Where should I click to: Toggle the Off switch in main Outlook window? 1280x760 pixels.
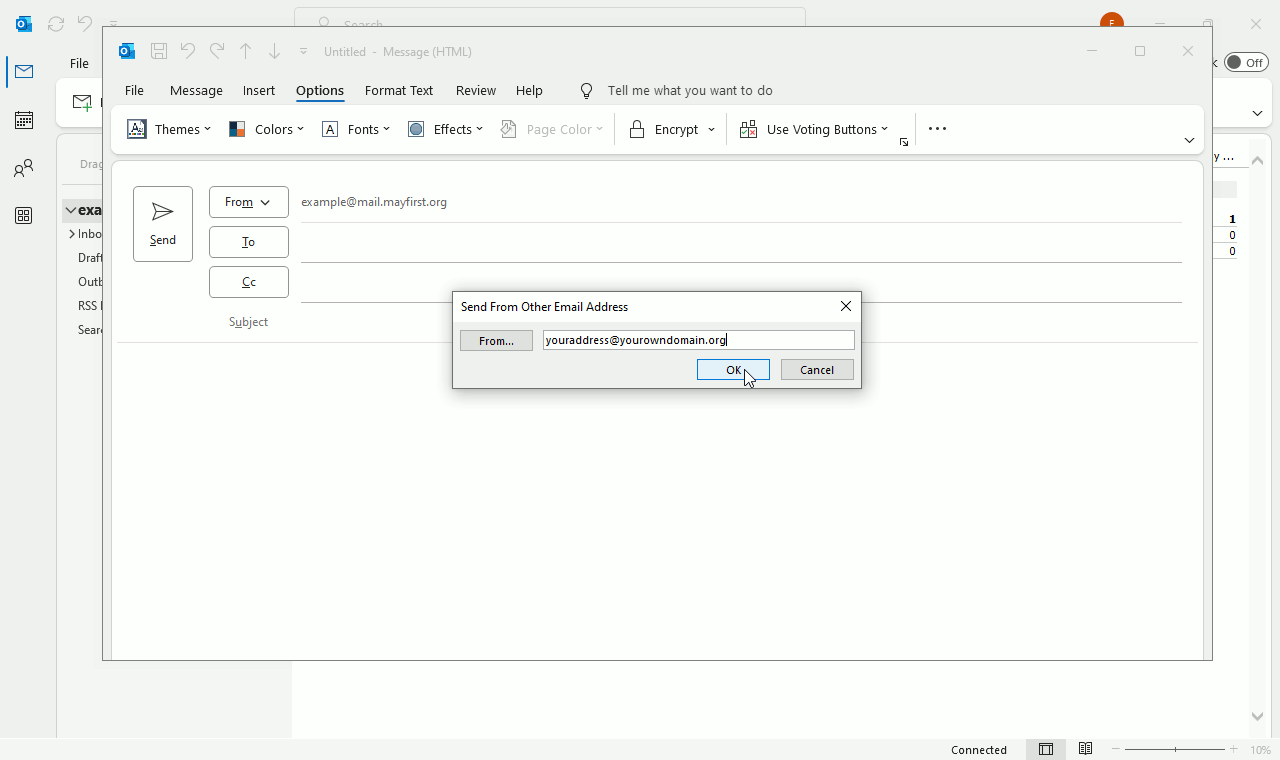click(x=1246, y=62)
